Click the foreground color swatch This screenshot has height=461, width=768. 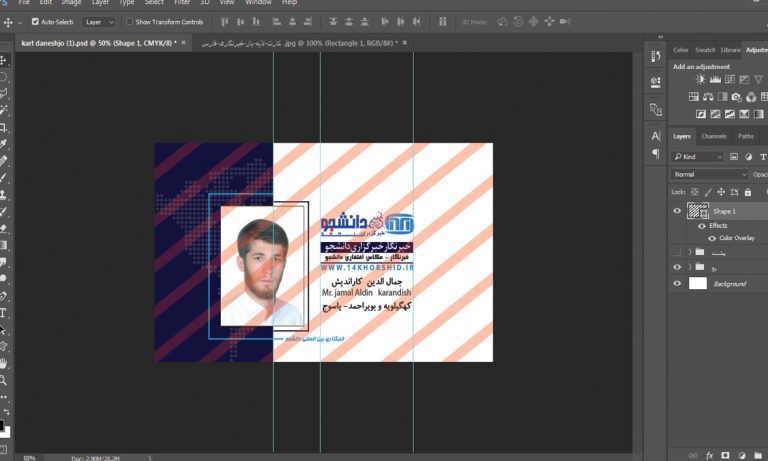pos(1,424)
